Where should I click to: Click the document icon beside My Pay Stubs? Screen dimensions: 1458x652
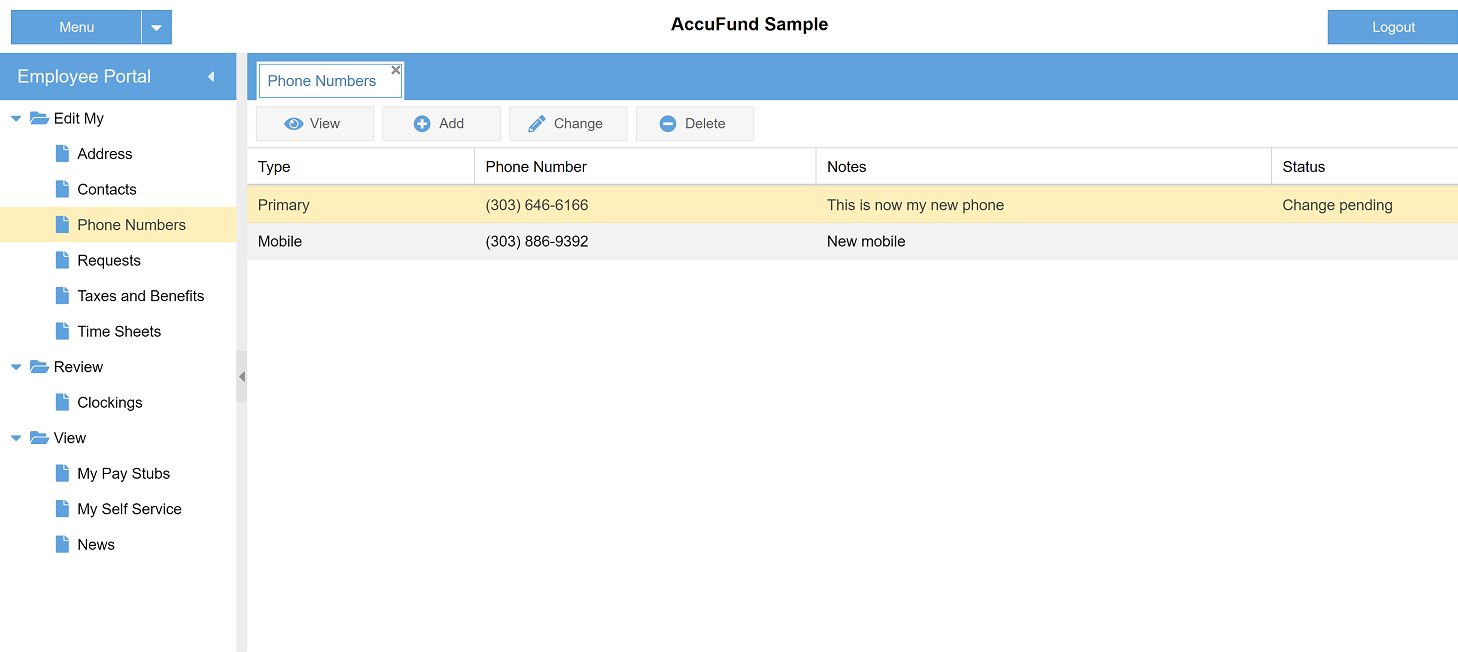[x=62, y=473]
